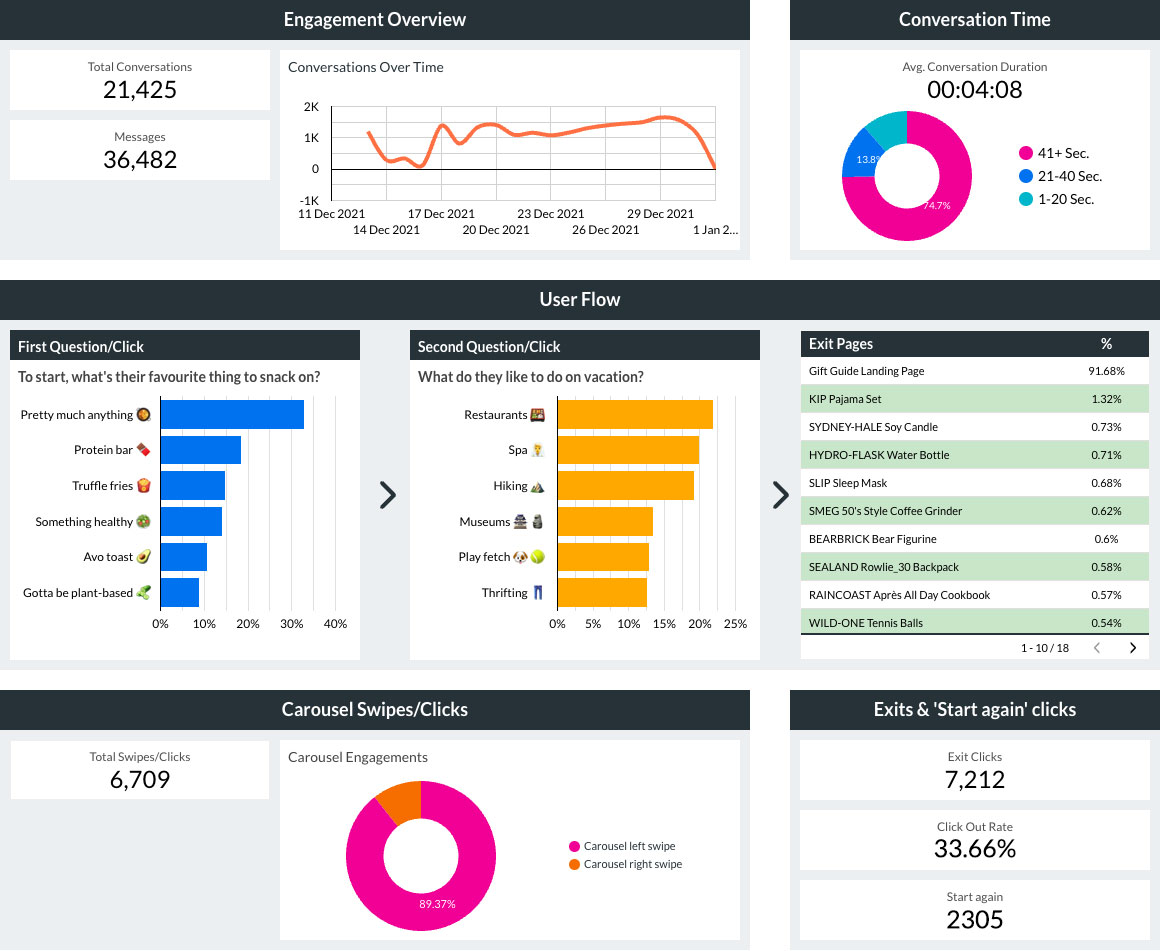The width and height of the screenshot is (1160, 951).
Task: Click the blue Something healthy bar
Action: (x=191, y=521)
